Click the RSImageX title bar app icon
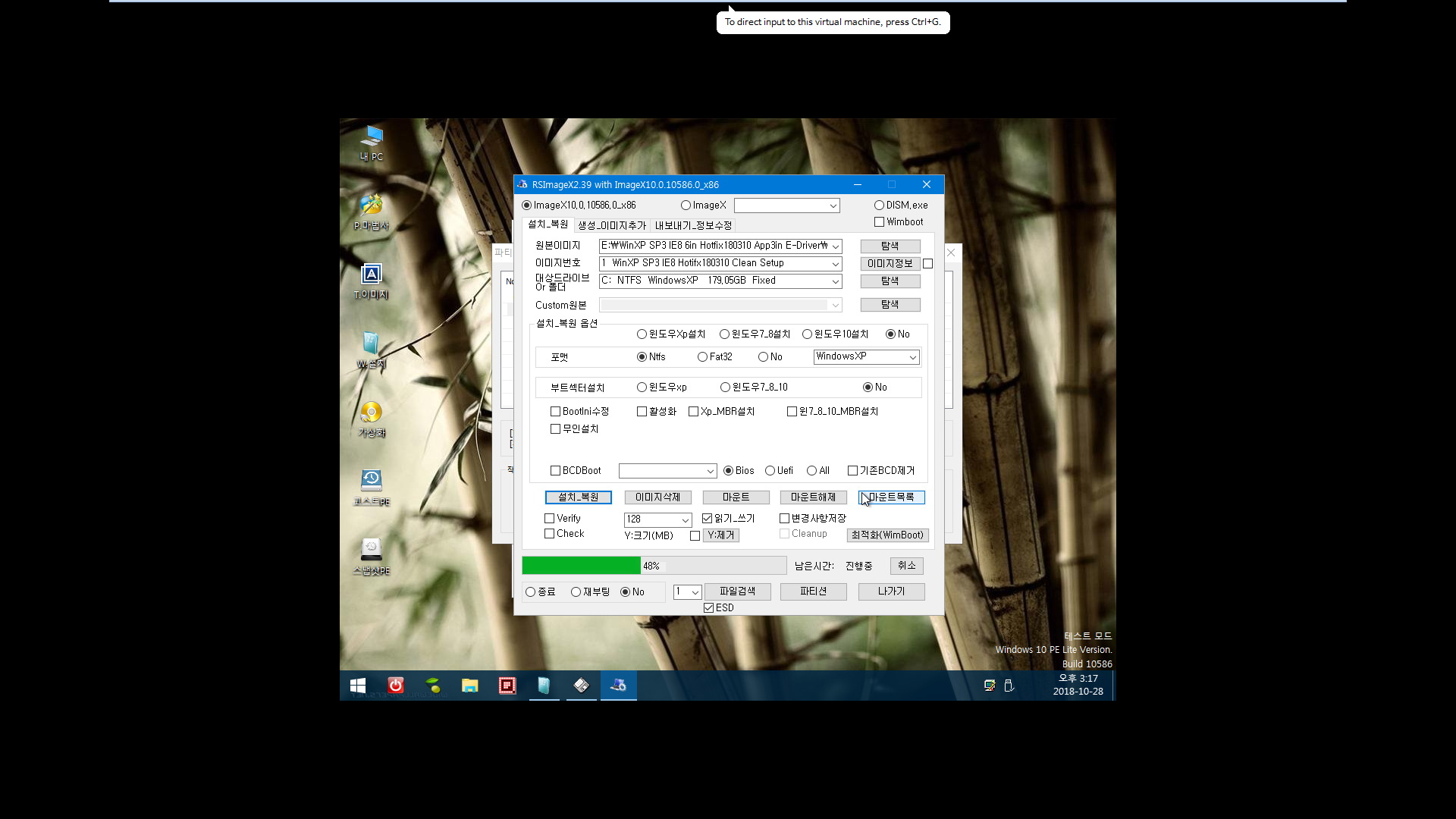This screenshot has height=819, width=1456. point(522,184)
